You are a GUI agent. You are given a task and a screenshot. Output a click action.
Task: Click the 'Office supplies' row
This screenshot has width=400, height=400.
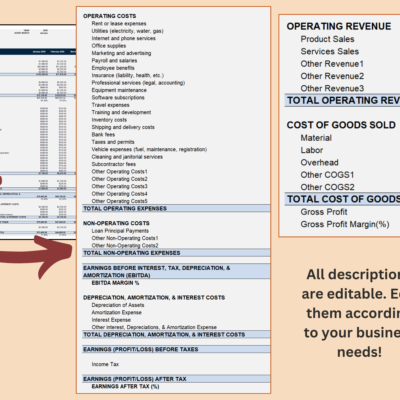[109, 46]
